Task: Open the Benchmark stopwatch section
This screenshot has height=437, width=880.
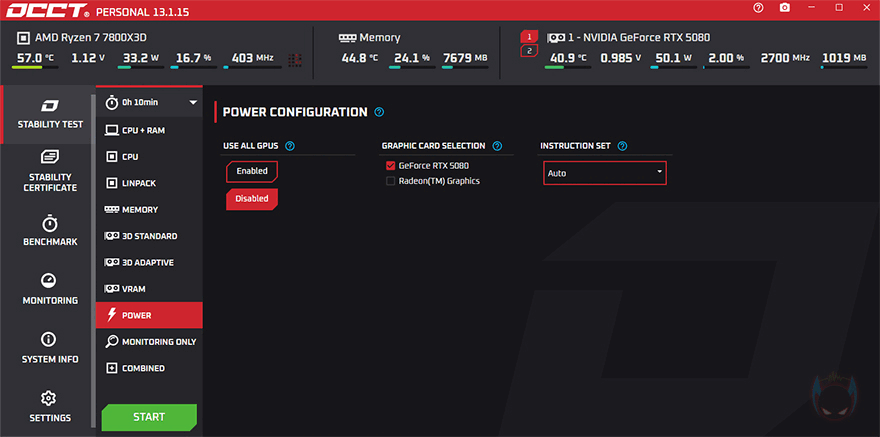Action: pyautogui.click(x=50, y=230)
